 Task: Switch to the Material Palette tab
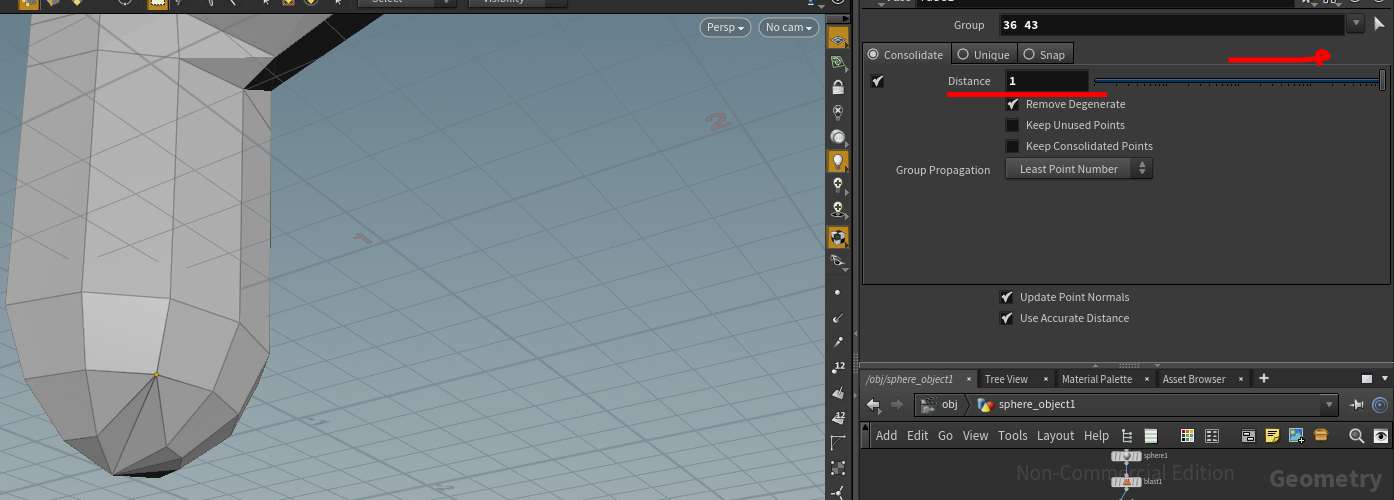pos(1097,379)
